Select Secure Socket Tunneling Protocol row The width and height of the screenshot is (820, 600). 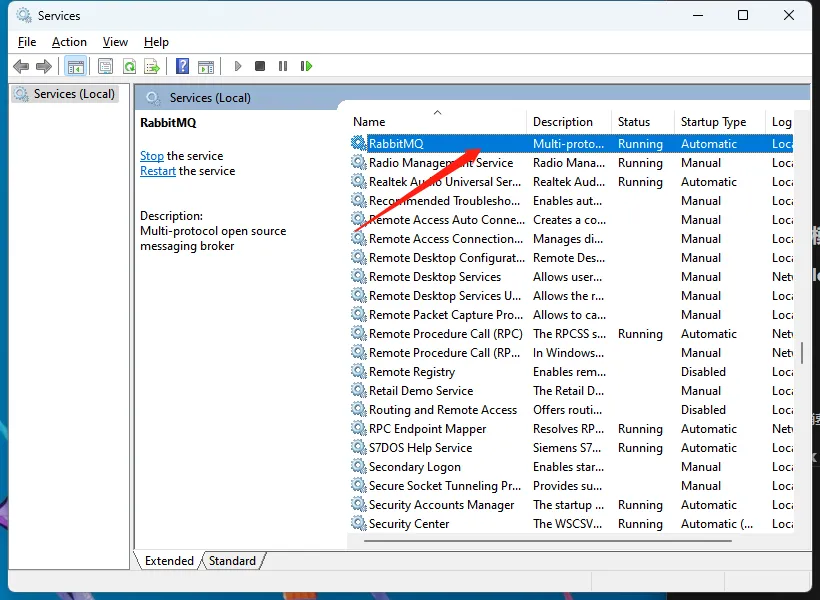pyautogui.click(x=571, y=485)
